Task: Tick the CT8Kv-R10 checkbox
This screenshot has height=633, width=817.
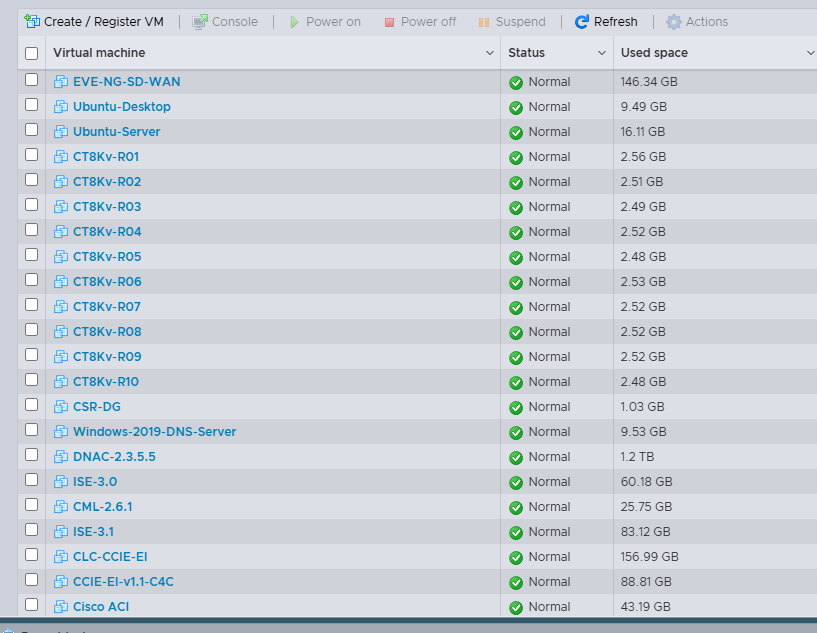Action: pos(31,380)
